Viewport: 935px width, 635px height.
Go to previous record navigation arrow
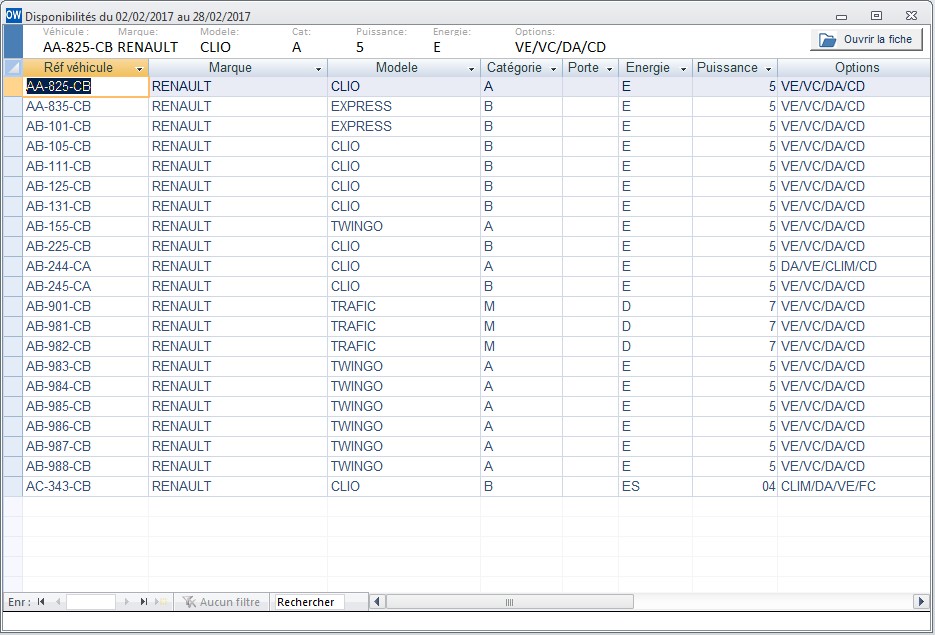(58, 602)
